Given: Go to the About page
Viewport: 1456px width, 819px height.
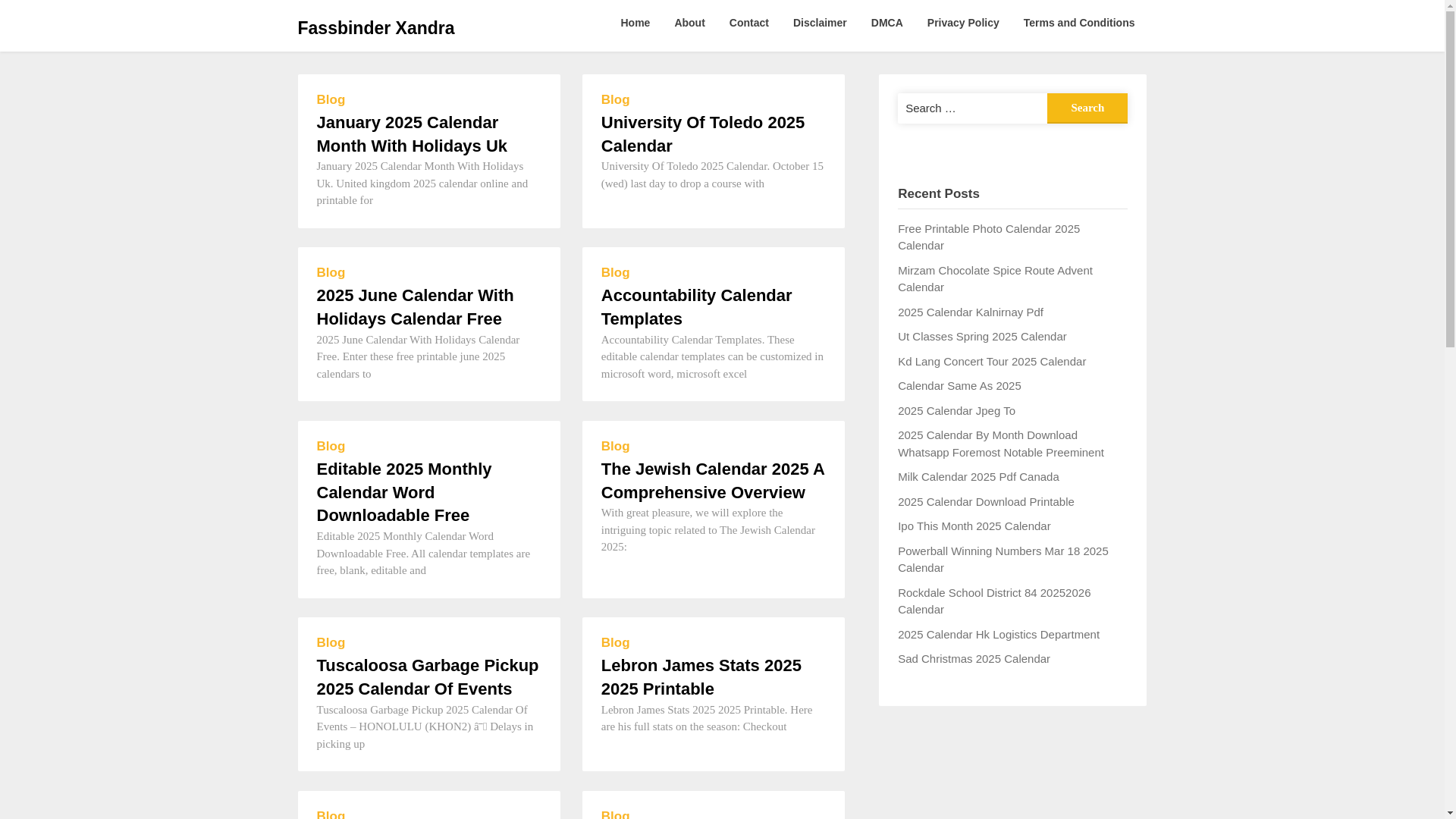Looking at the screenshot, I should tap(689, 23).
